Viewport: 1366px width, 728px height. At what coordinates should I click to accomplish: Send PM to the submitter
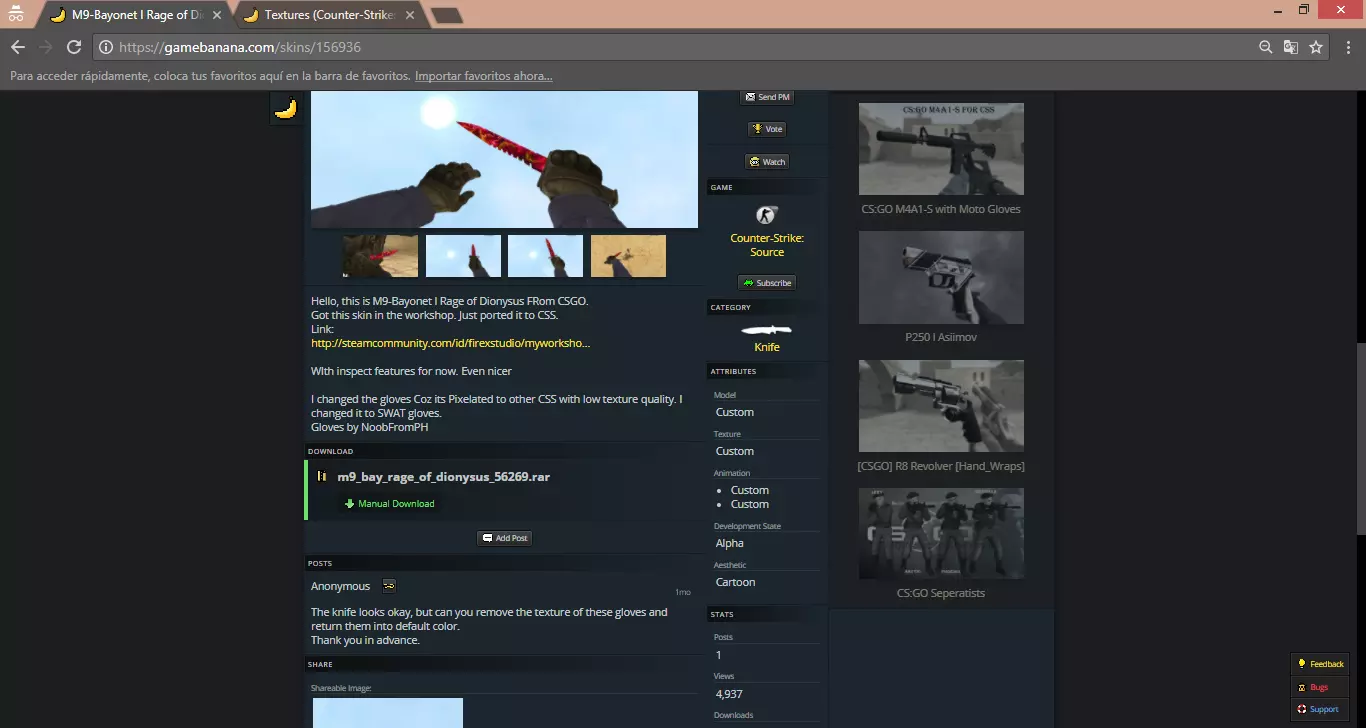click(767, 97)
